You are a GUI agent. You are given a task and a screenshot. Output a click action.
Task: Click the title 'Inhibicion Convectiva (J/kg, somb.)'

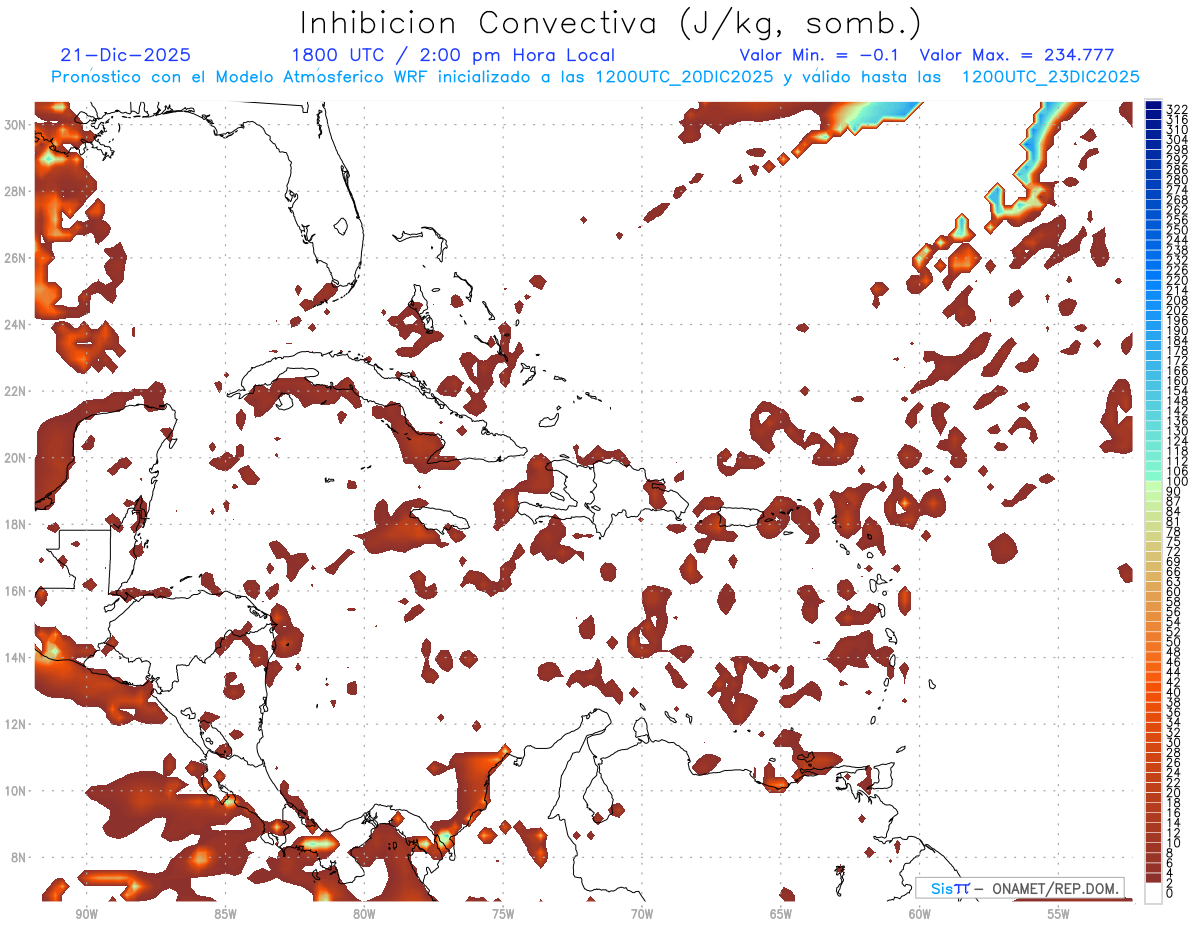(611, 23)
